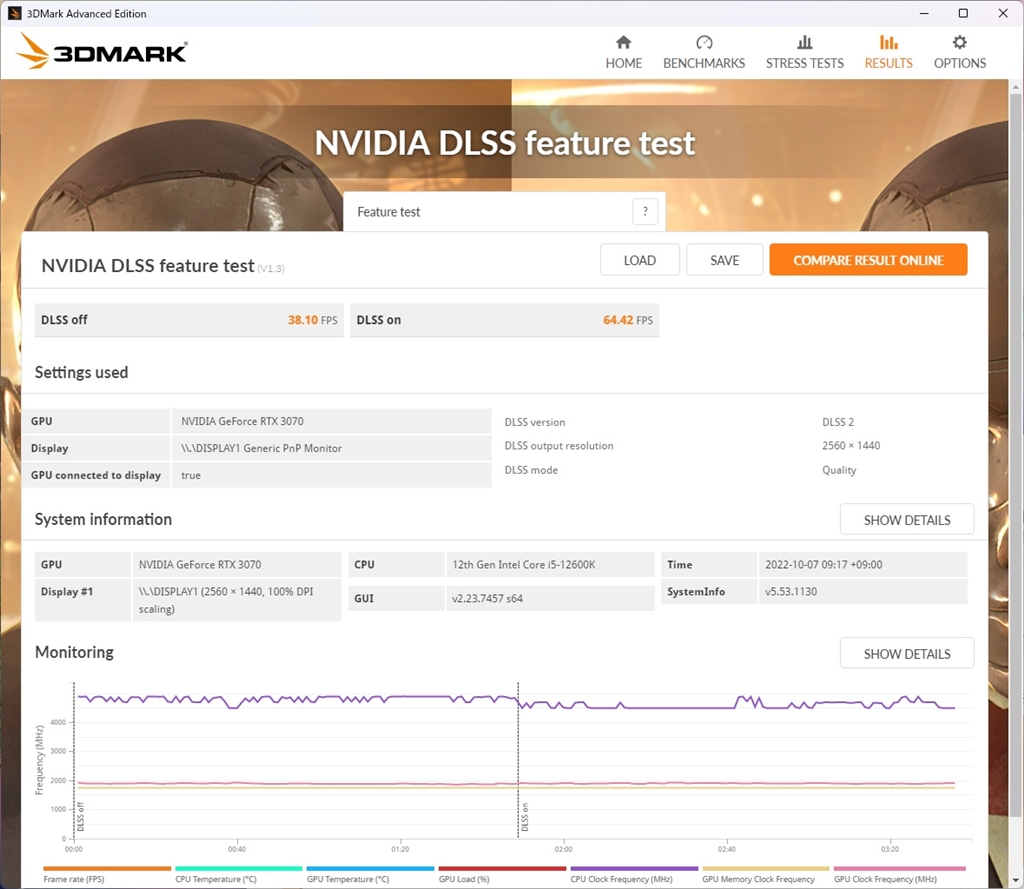
Task: Click COMPARE RESULT ONLINE button
Action: [x=868, y=260]
